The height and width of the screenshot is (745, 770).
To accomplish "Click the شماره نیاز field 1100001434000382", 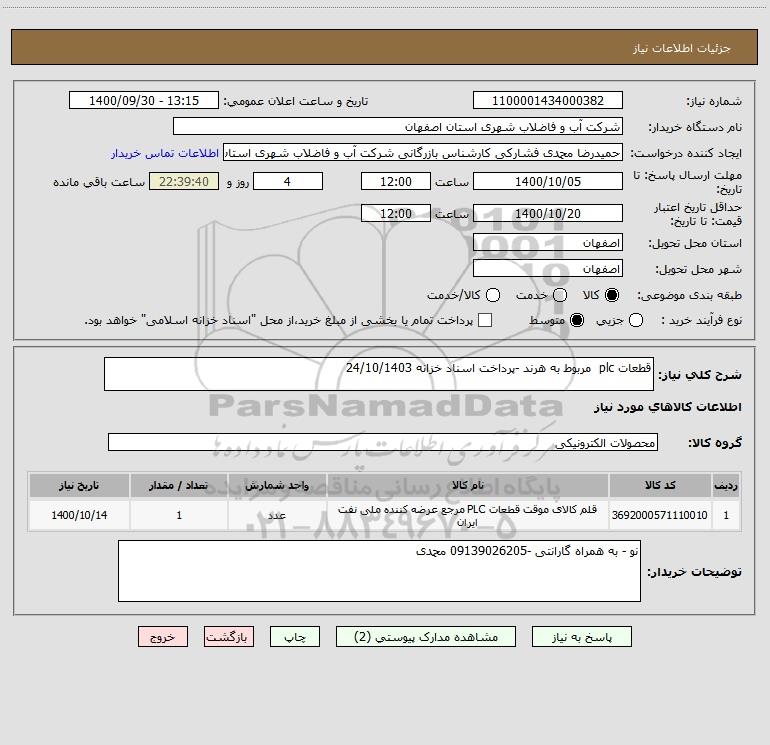I will tap(548, 101).
